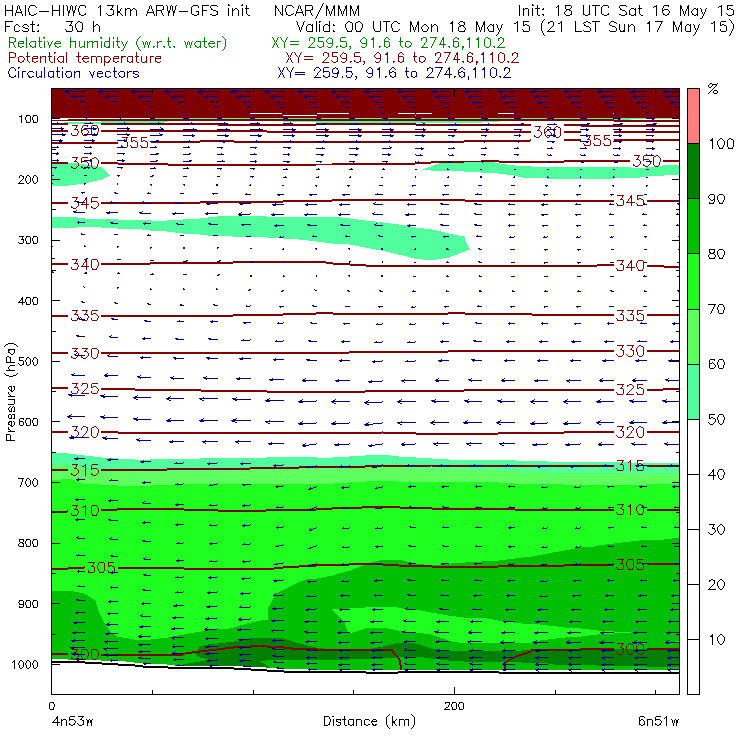The image size is (740, 740).
Task: Click the blue 'Circulation vectors' legend text
Action: pos(73,73)
